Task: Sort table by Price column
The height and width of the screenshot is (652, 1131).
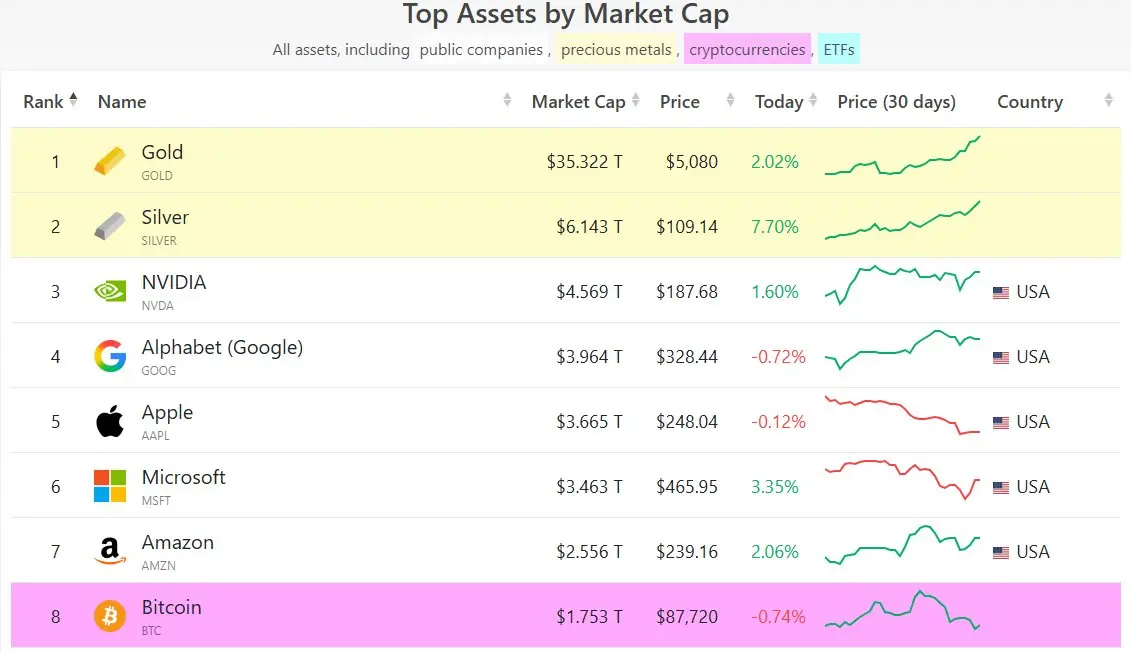Action: (x=680, y=101)
